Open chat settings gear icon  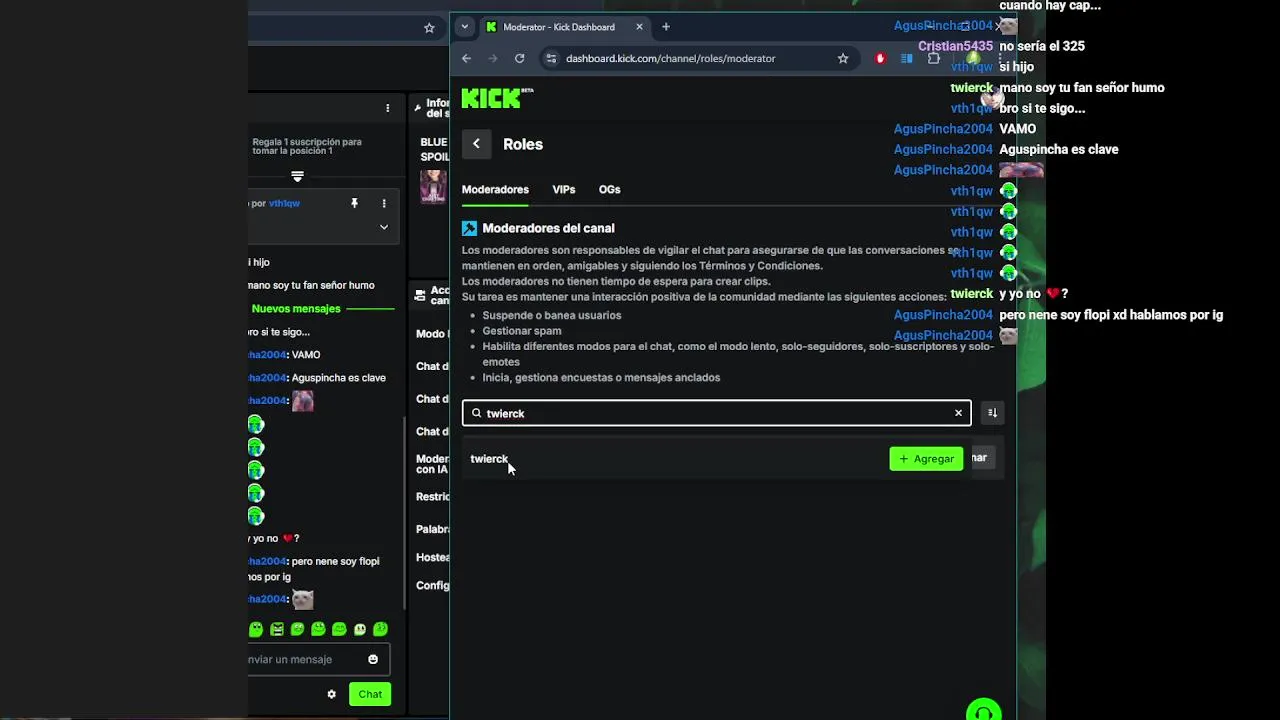(x=332, y=694)
